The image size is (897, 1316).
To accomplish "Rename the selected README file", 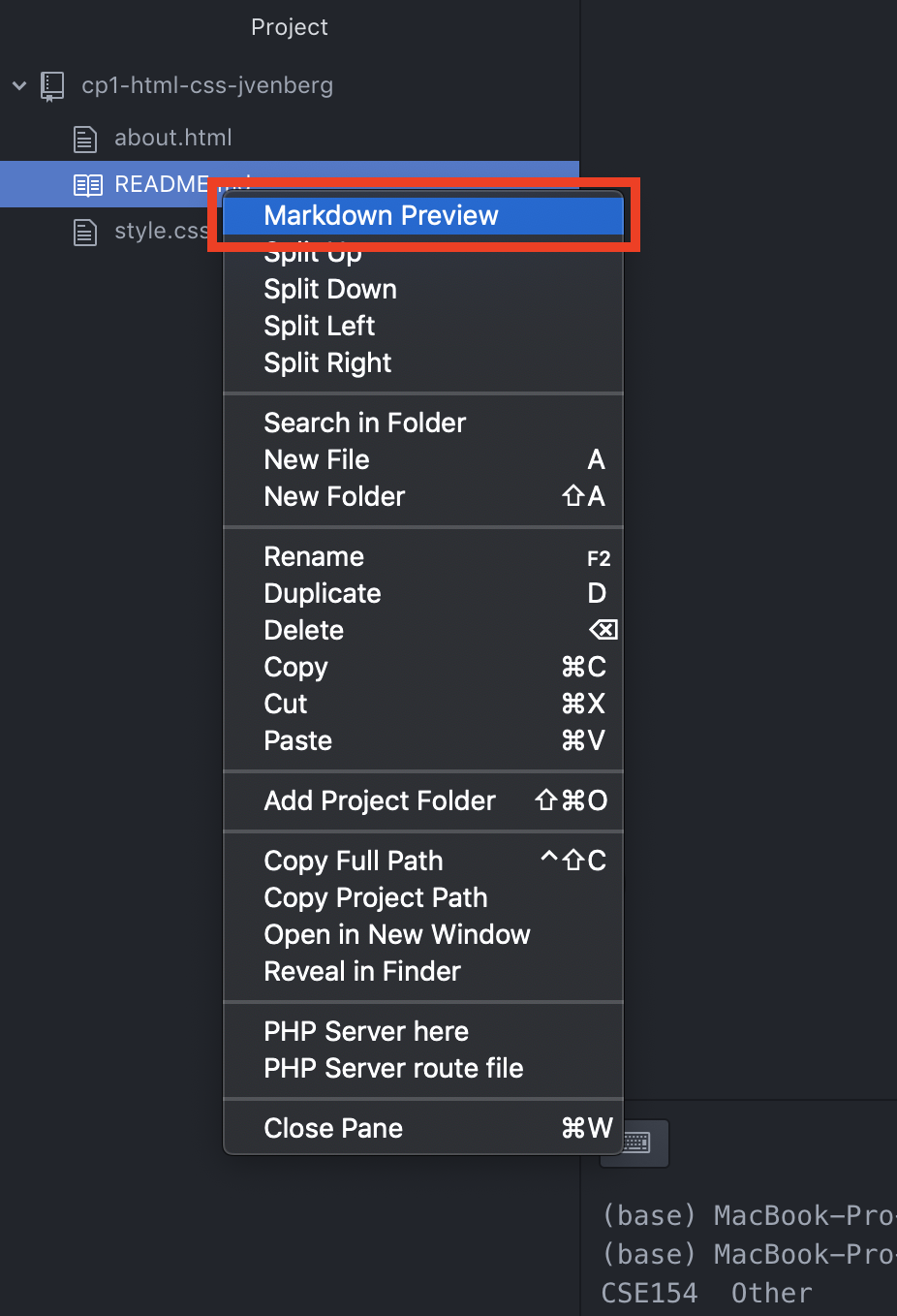I will pyautogui.click(x=314, y=556).
